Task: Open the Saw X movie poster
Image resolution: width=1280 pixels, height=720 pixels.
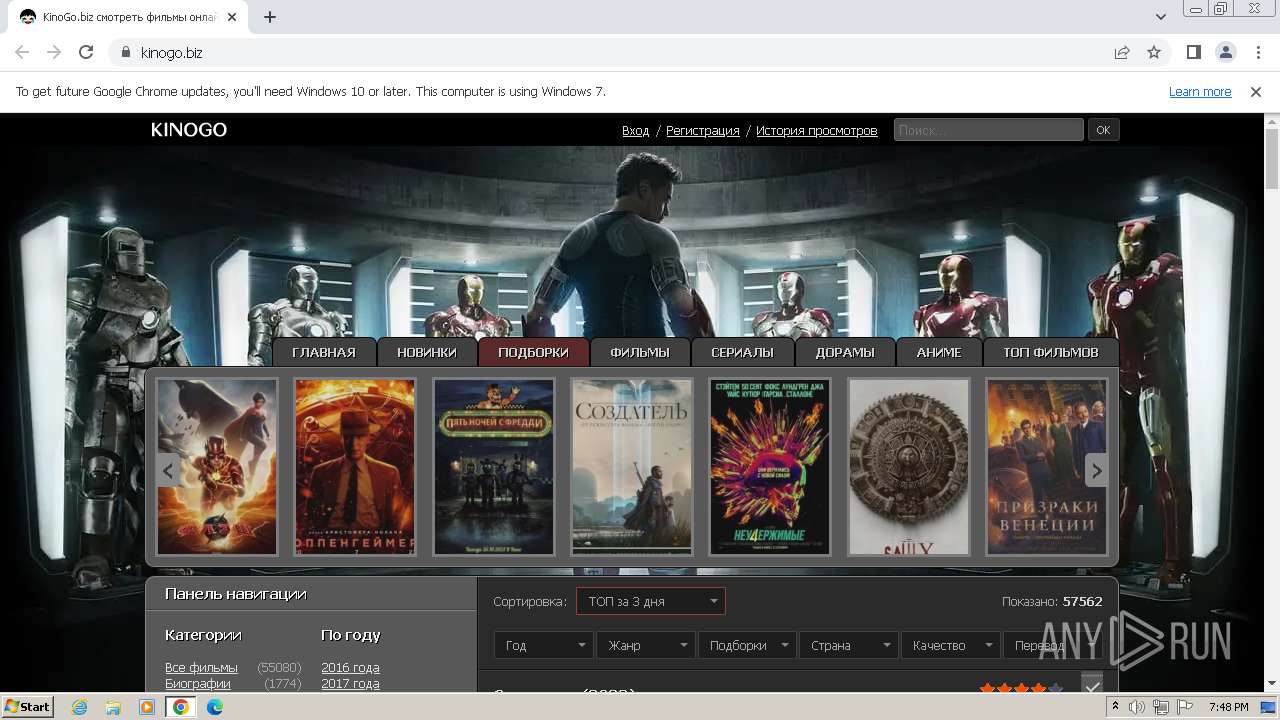Action: click(909, 467)
